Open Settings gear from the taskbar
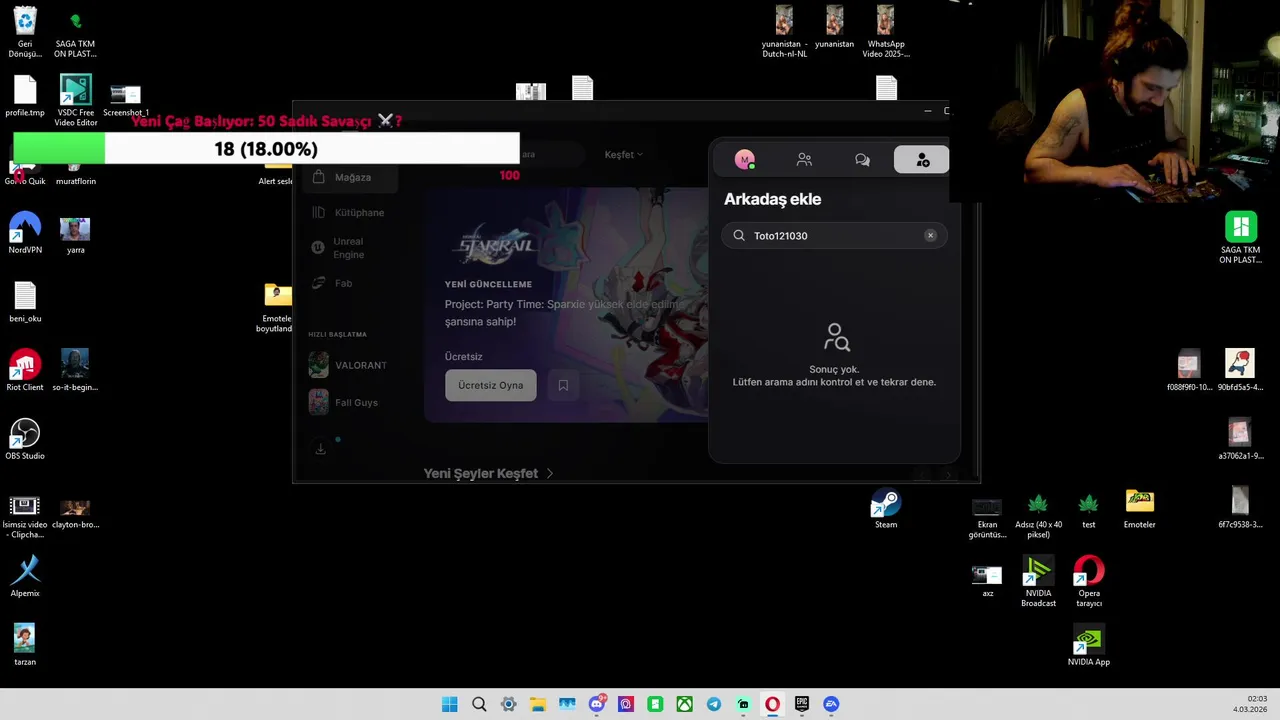Image resolution: width=1280 pixels, height=720 pixels. [508, 704]
